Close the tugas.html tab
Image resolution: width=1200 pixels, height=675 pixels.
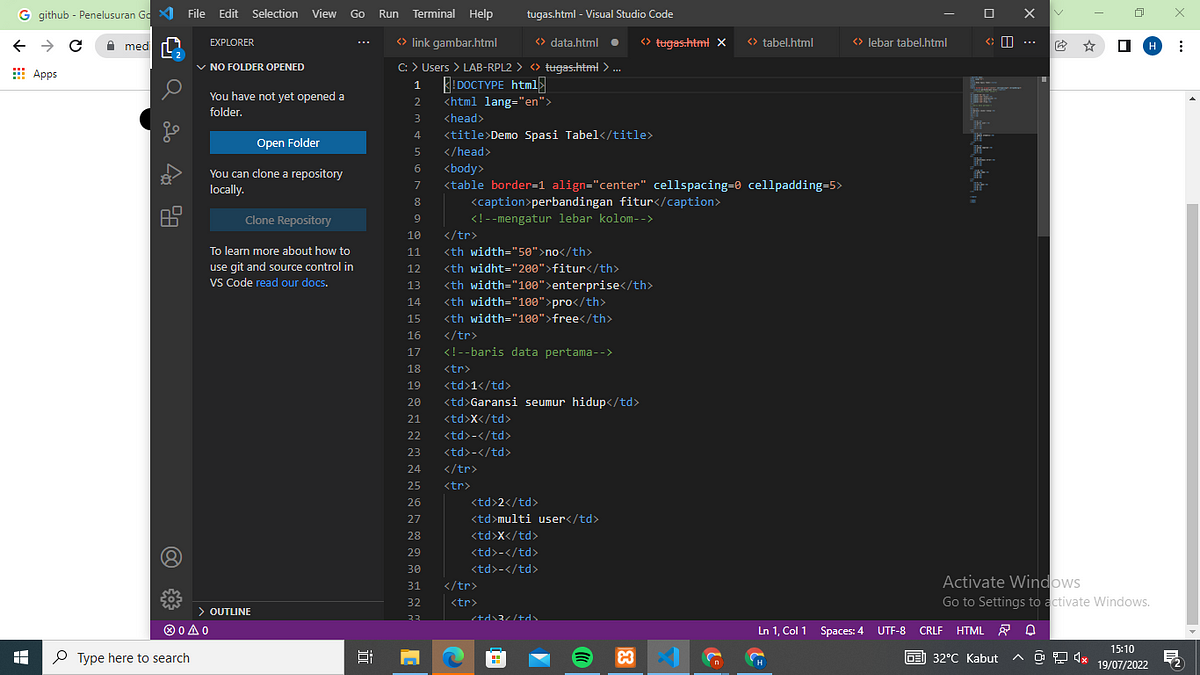721,43
